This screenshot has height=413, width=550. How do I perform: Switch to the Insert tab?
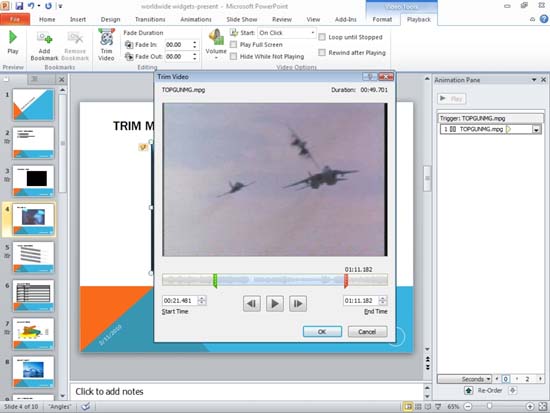[x=78, y=19]
